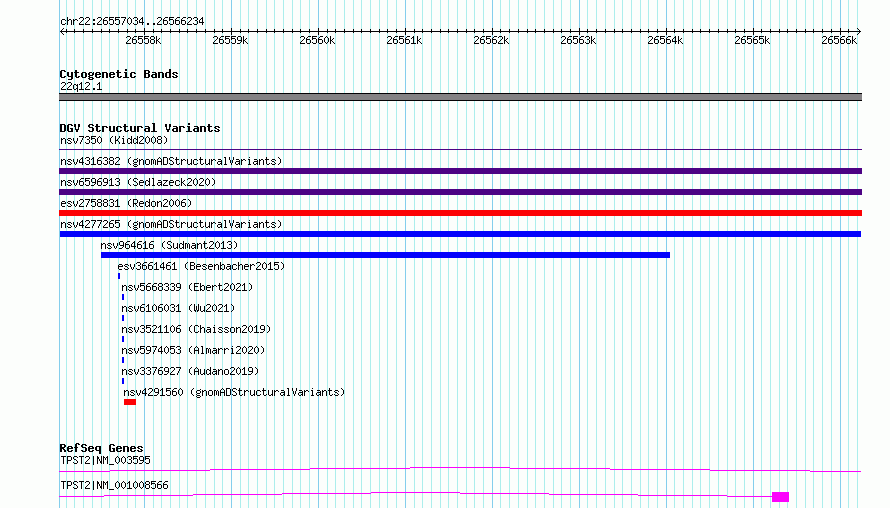Click the purple nsv4316382 variant bar
This screenshot has height=508, width=890.
tap(460, 171)
